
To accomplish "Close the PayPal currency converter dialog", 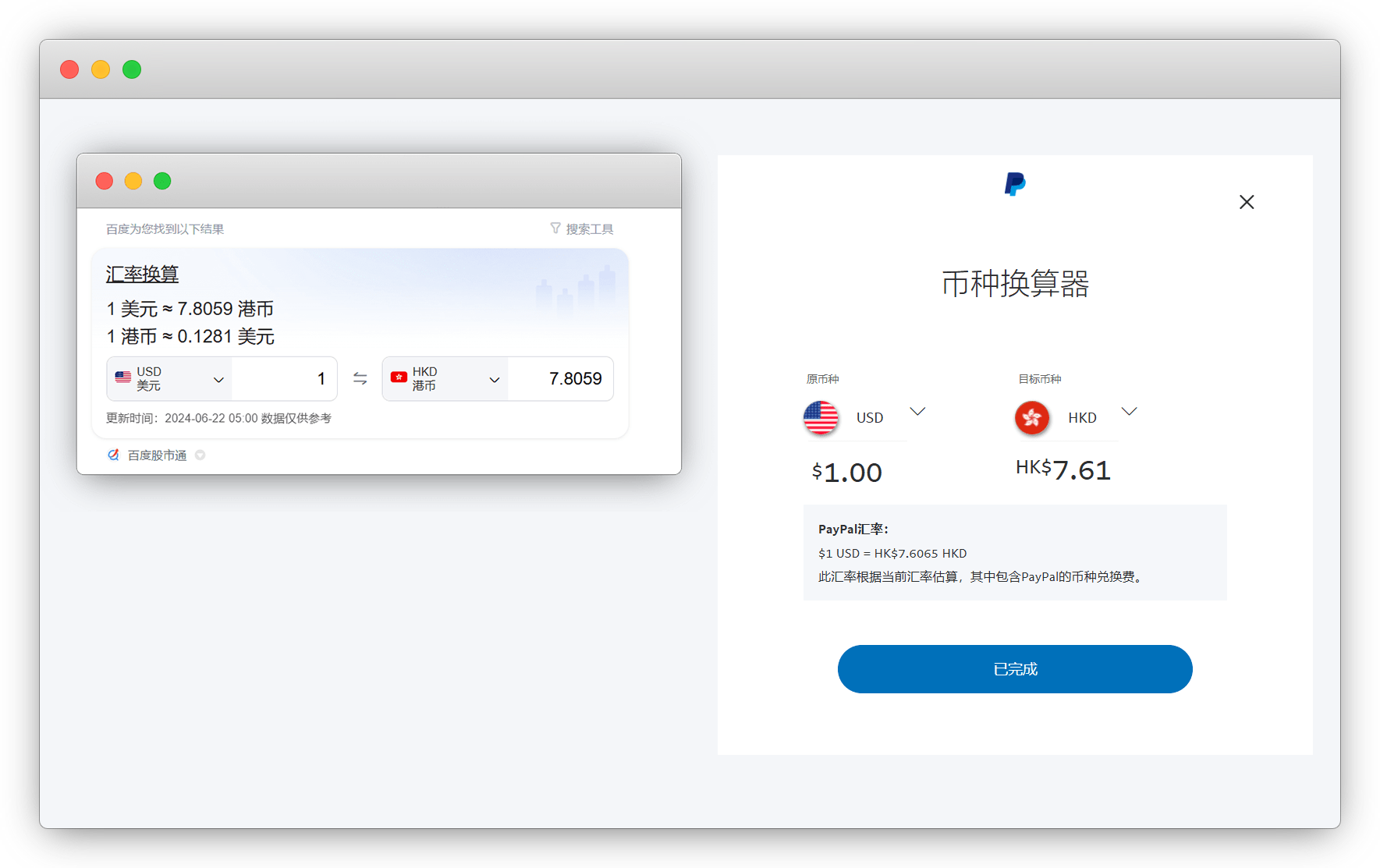I will (x=1246, y=202).
